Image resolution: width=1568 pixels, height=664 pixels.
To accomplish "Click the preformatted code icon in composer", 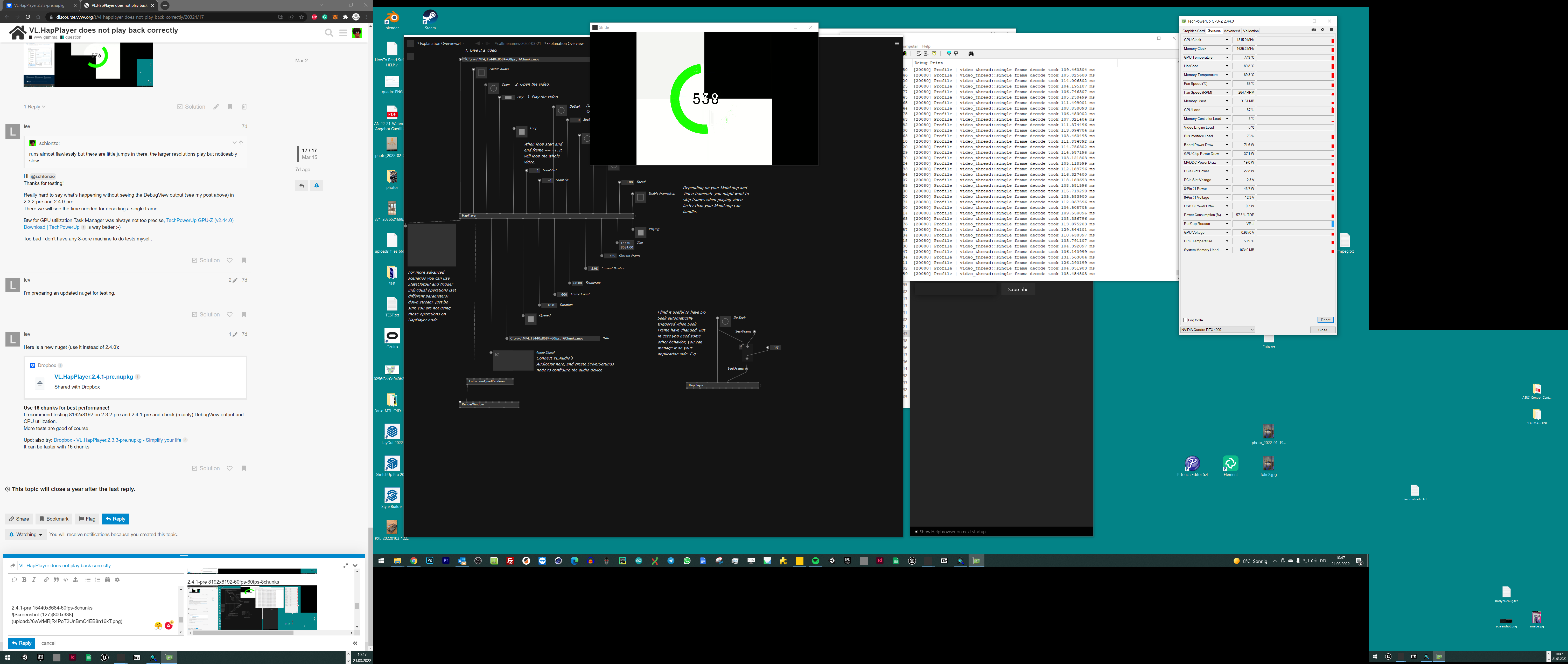I will (66, 579).
